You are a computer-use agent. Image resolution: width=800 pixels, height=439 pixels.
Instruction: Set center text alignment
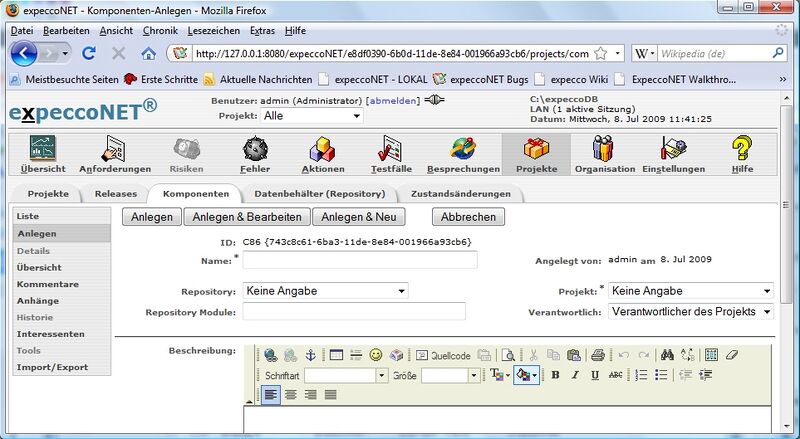coord(291,395)
